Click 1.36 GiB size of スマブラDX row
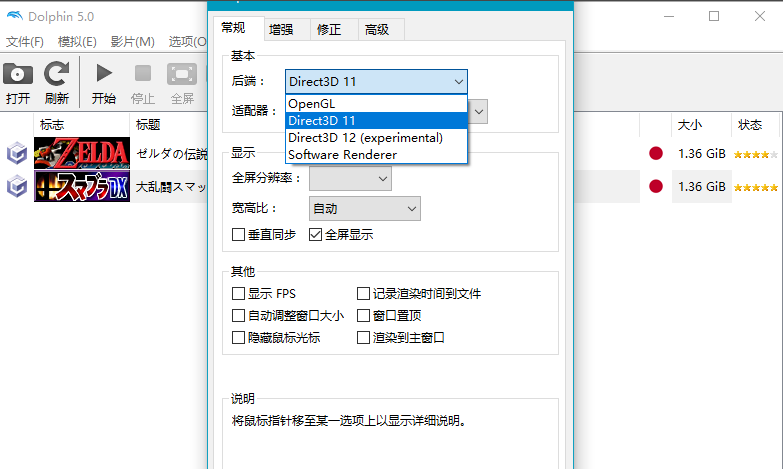Screen dimensions: 783x469 click(702, 187)
